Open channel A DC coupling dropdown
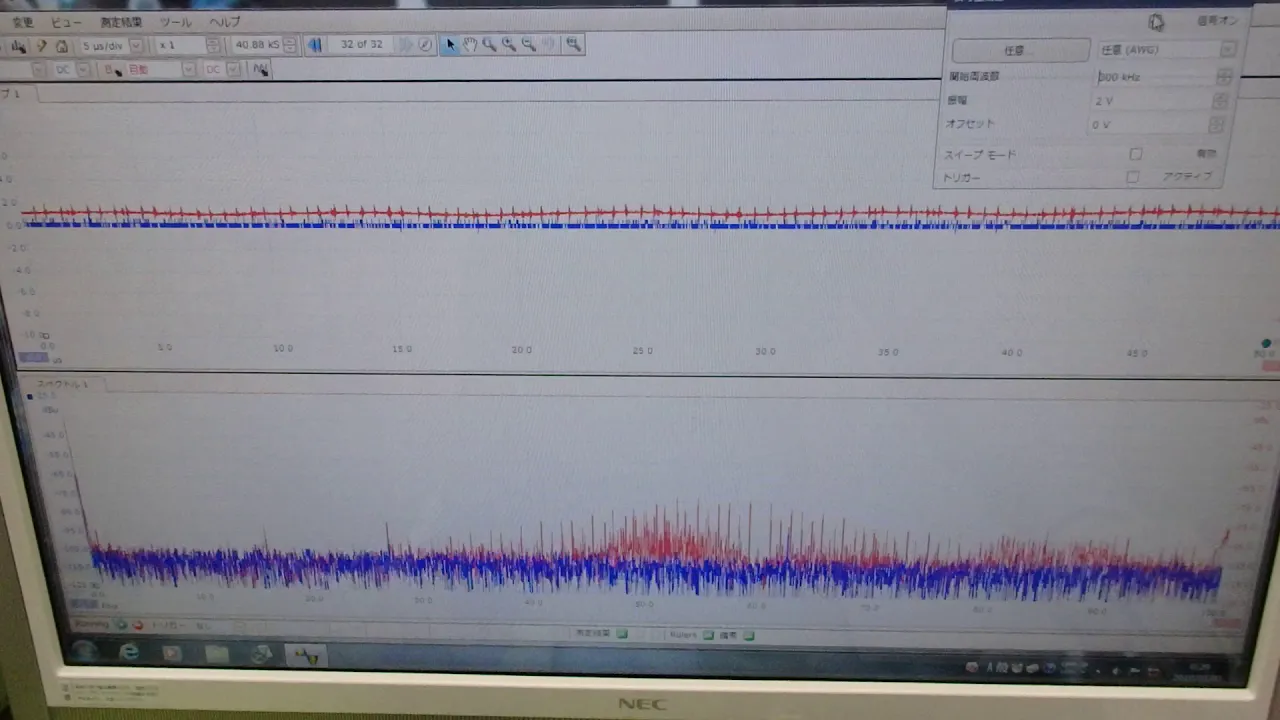 pyautogui.click(x=83, y=70)
